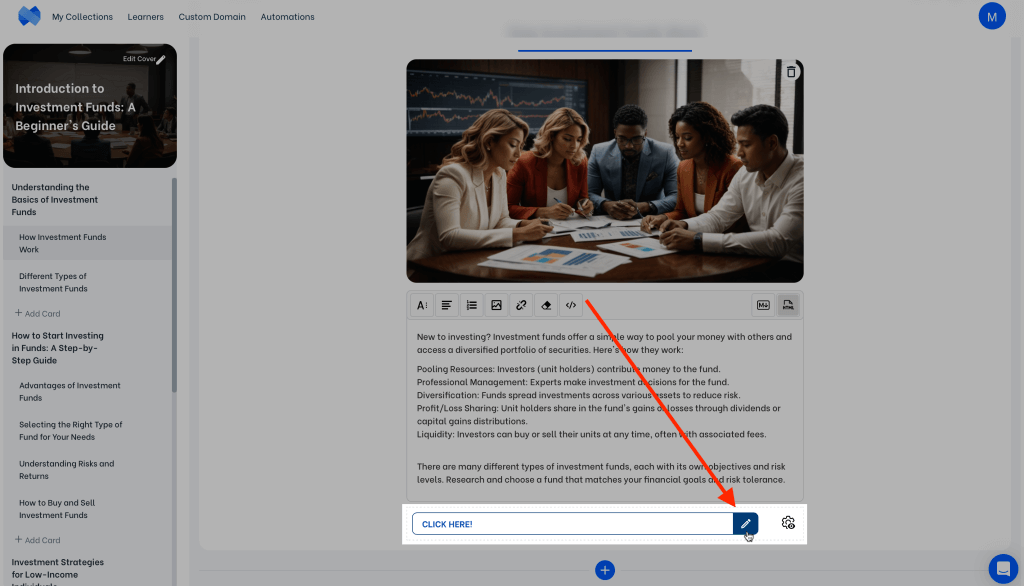This screenshot has width=1024, height=586.
Task: Switch editor to Markdown mode
Action: 763,305
